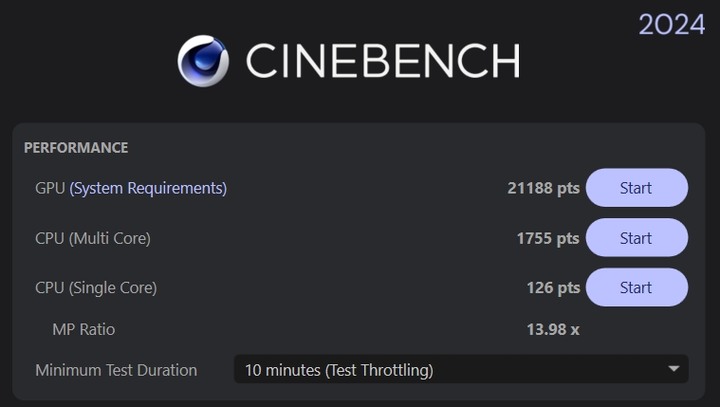
Task: Select the GPU score 21188 pts
Action: (x=543, y=188)
